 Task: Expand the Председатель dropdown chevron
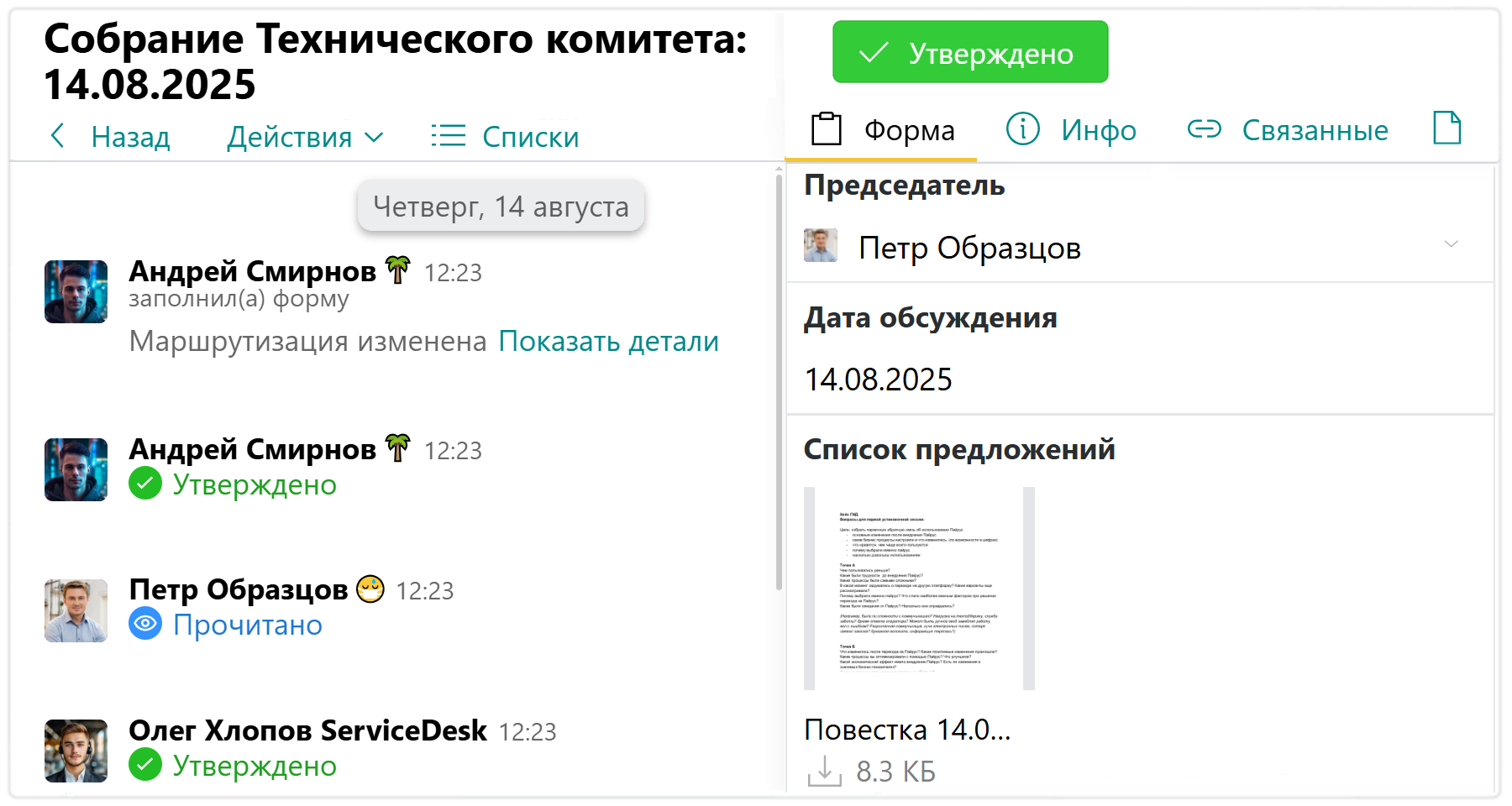pyautogui.click(x=1451, y=244)
